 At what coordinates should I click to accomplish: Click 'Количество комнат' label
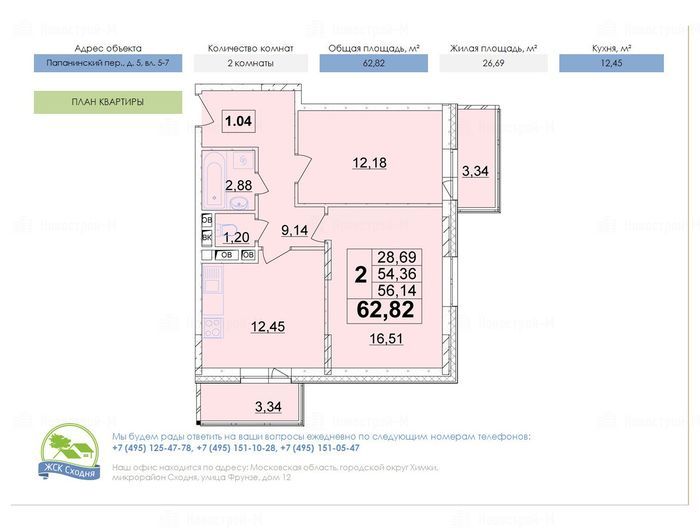pyautogui.click(x=250, y=48)
